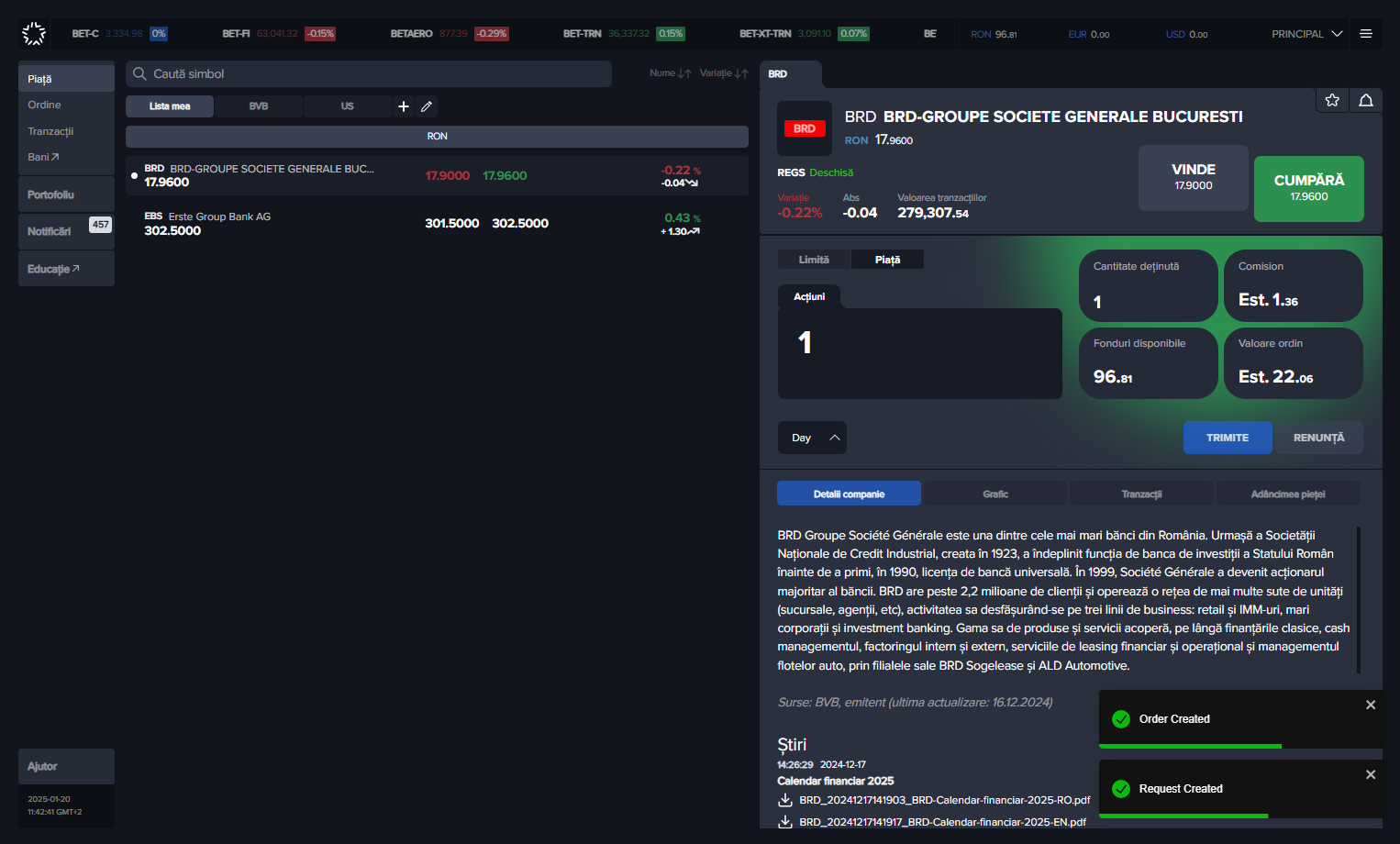
Task: Open the hamburger menu
Action: point(1366,34)
